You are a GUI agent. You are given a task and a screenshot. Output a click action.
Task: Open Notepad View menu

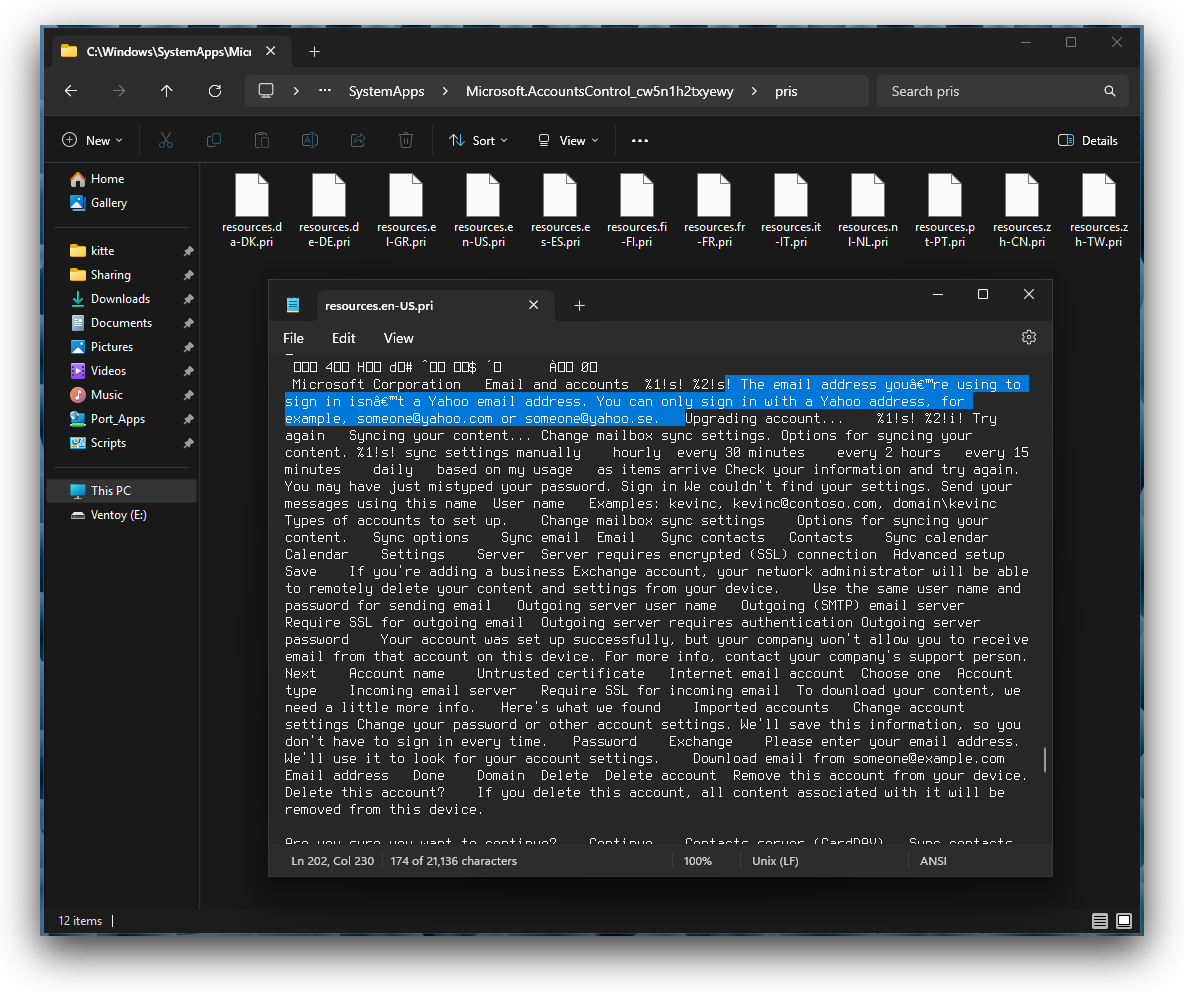pos(399,338)
